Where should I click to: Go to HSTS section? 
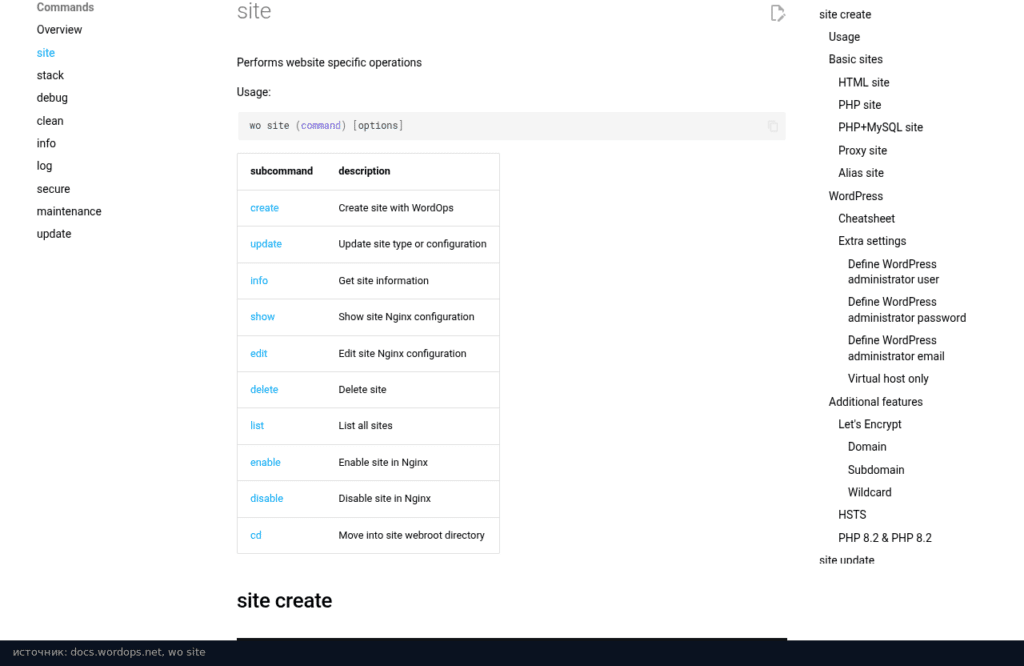pos(852,515)
